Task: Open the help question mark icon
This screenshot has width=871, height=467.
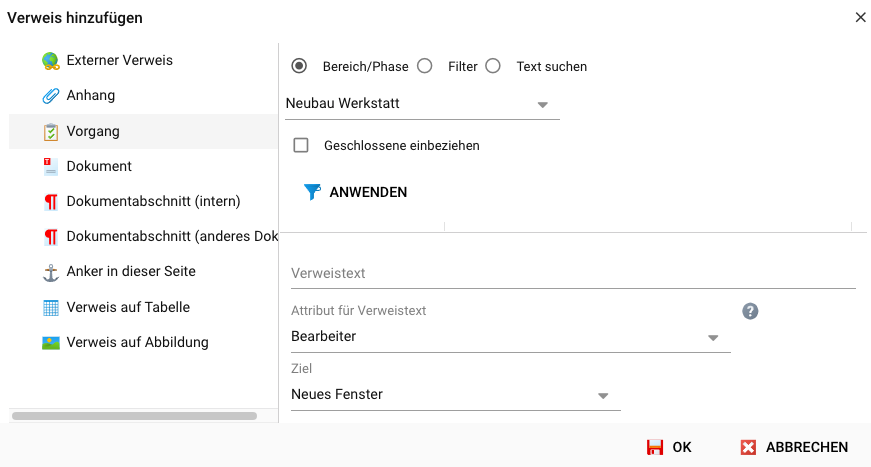Action: pos(750,311)
